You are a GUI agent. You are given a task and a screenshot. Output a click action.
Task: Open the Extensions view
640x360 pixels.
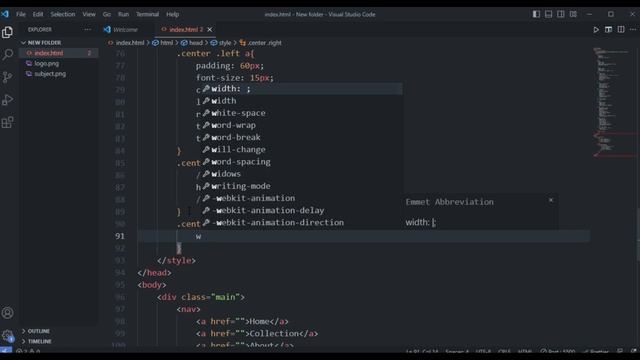7,122
